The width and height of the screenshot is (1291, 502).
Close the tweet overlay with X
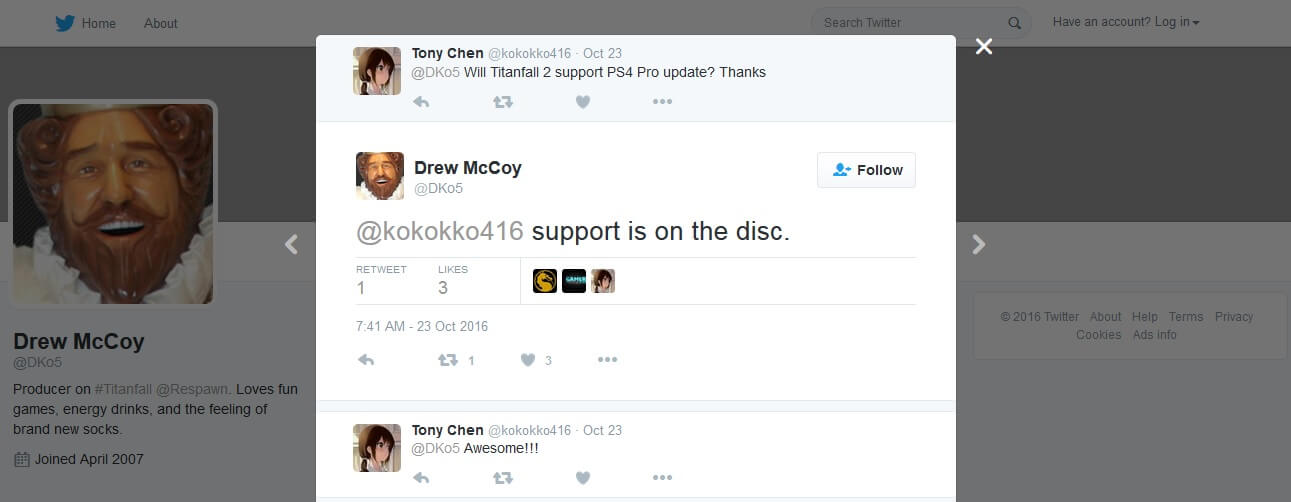(x=984, y=46)
